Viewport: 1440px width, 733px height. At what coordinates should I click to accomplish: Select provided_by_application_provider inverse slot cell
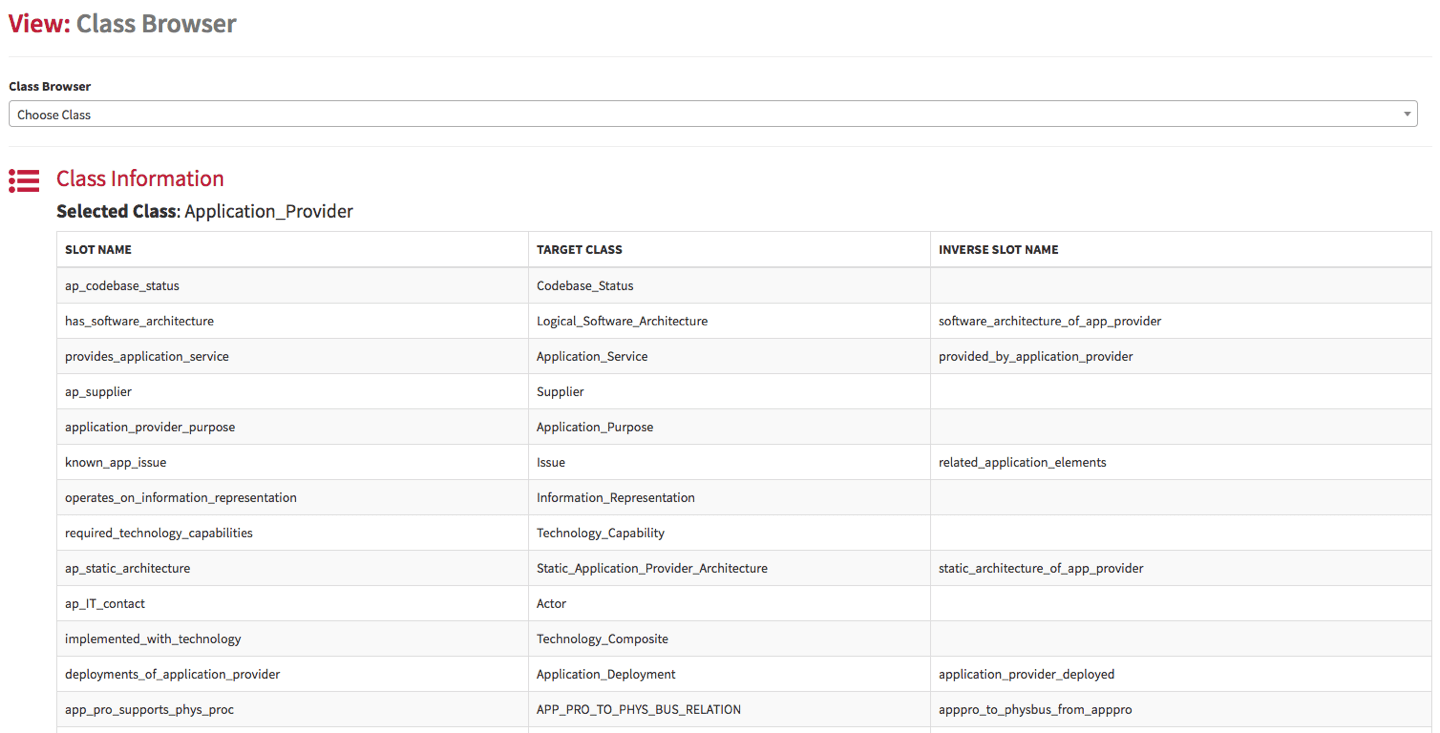click(x=1181, y=356)
